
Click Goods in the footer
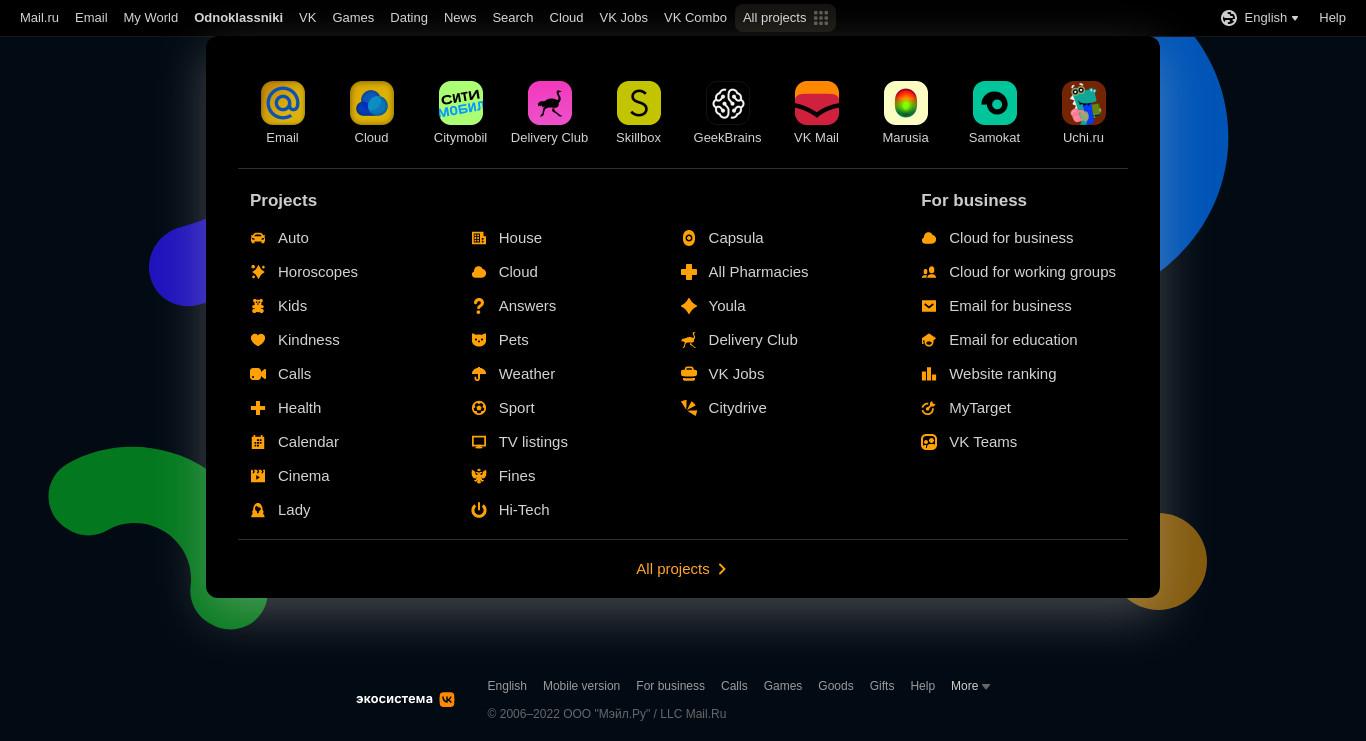[x=836, y=686]
